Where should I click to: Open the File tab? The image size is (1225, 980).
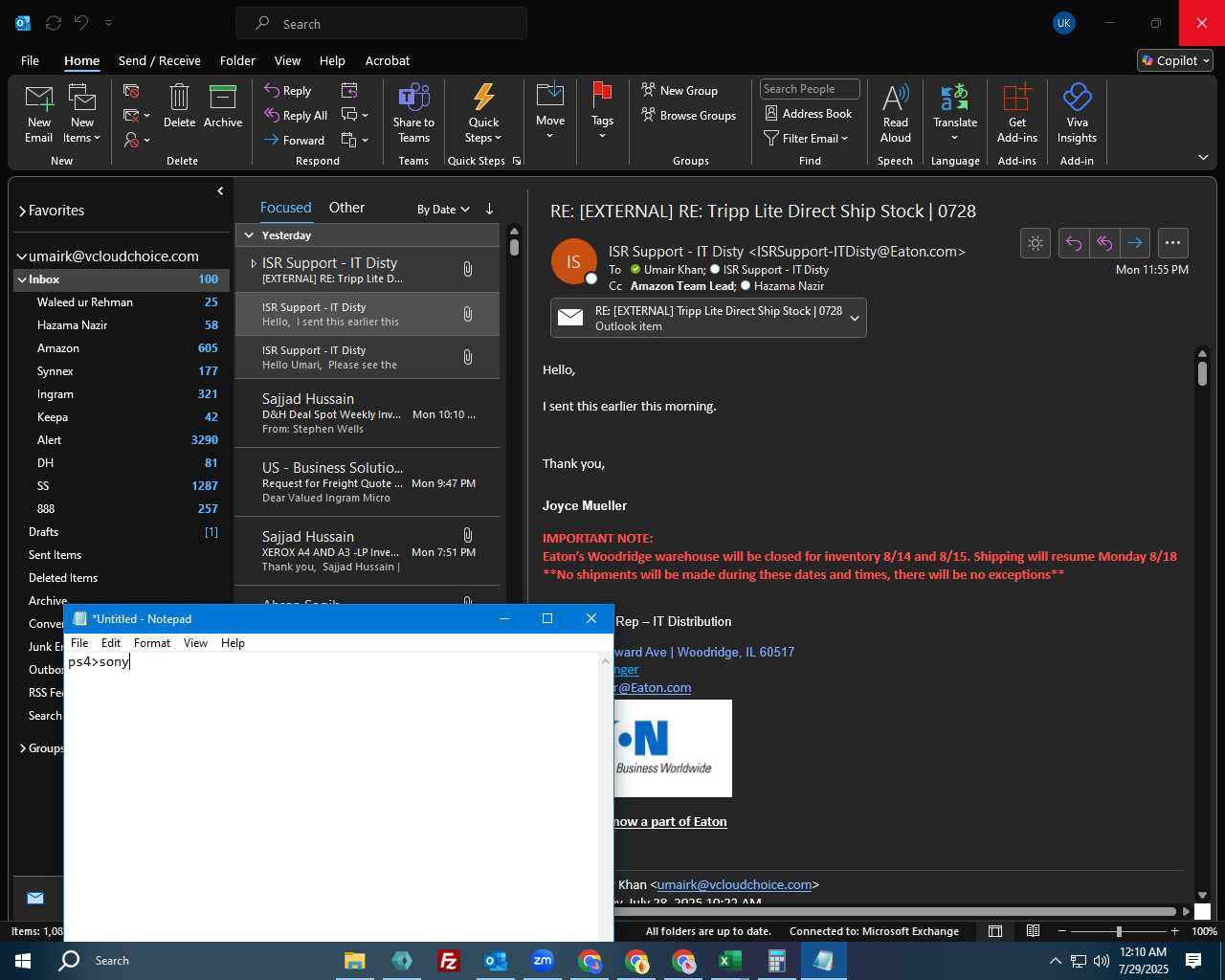(30, 60)
